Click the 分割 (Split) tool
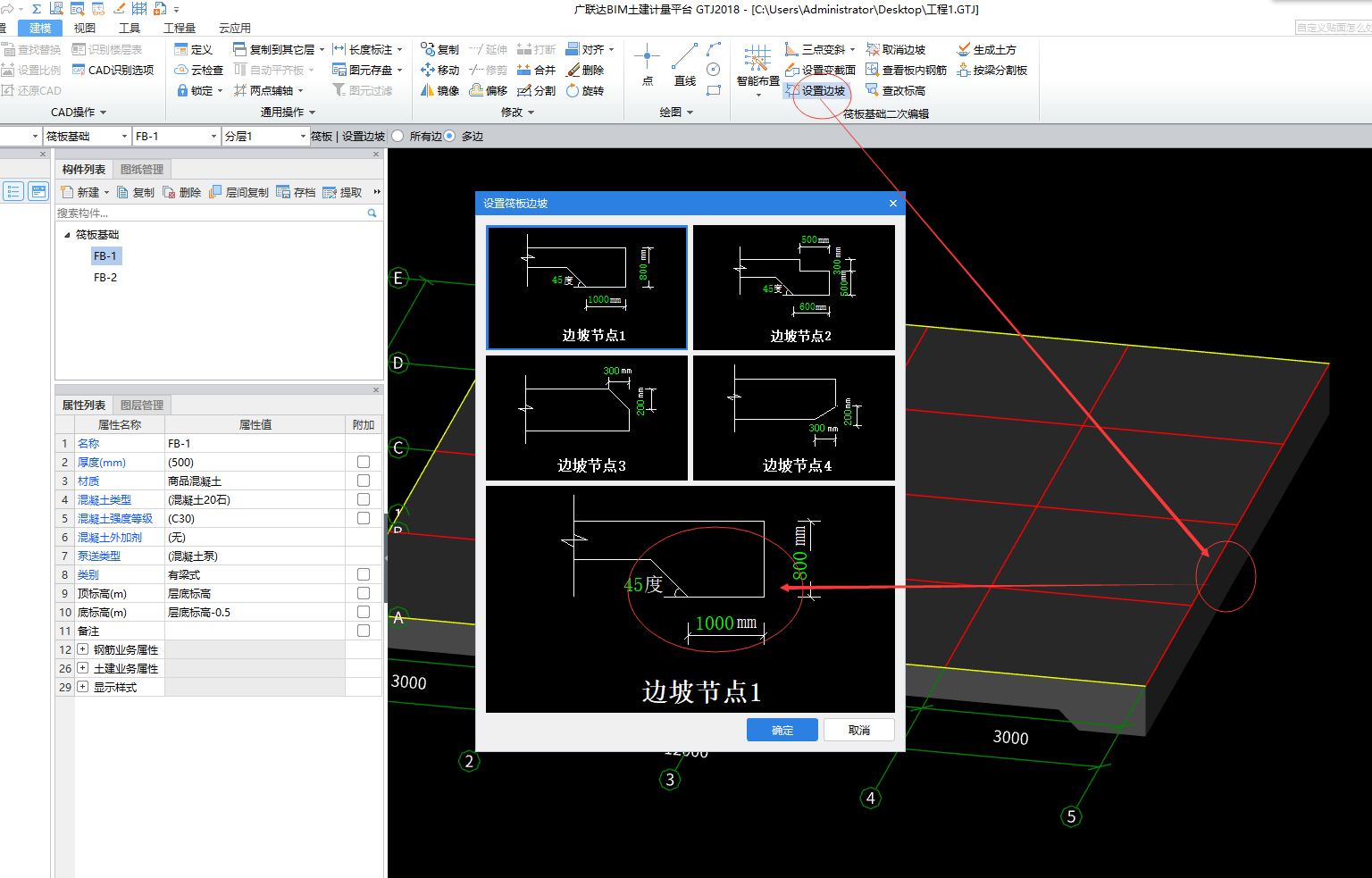The height and width of the screenshot is (878, 1372). [x=536, y=90]
